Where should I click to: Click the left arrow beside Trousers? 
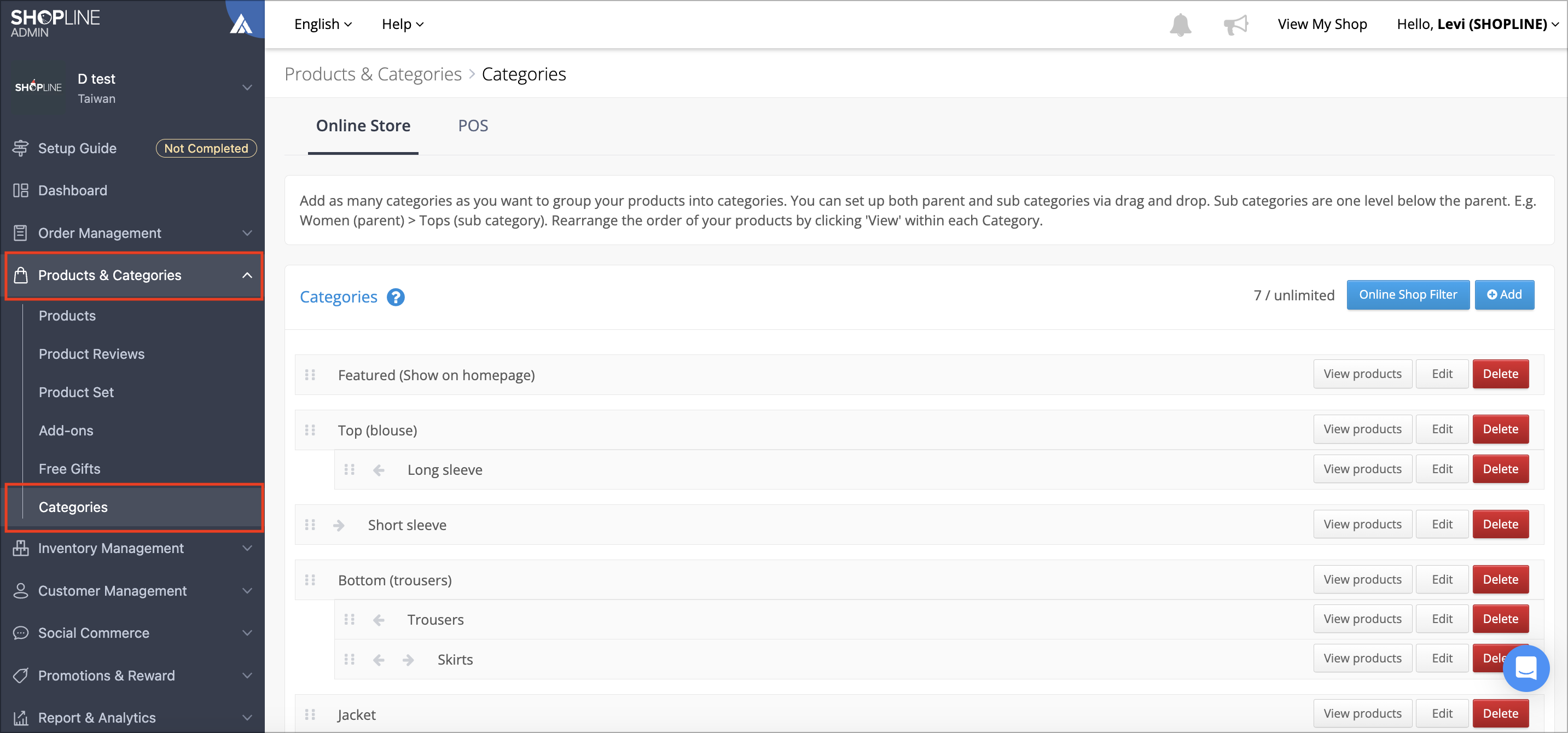point(379,620)
